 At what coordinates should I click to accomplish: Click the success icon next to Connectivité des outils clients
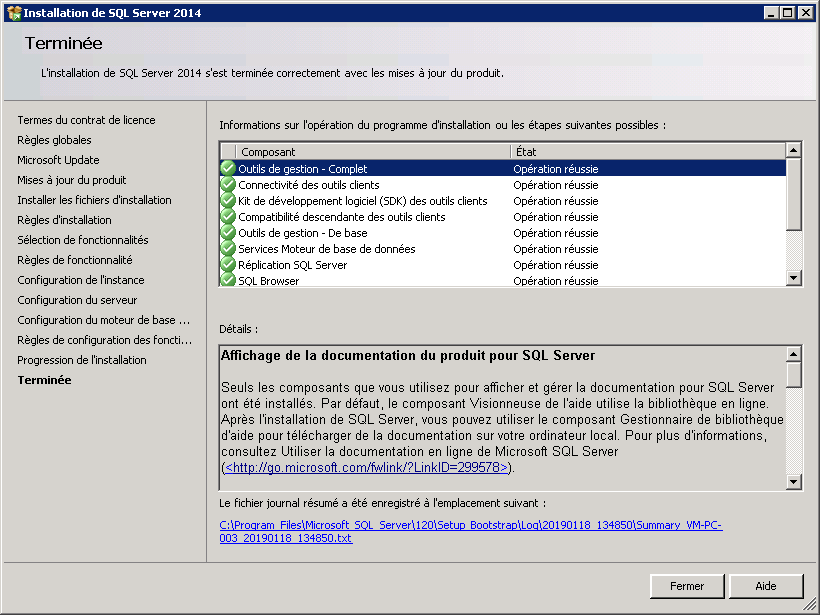click(x=228, y=185)
